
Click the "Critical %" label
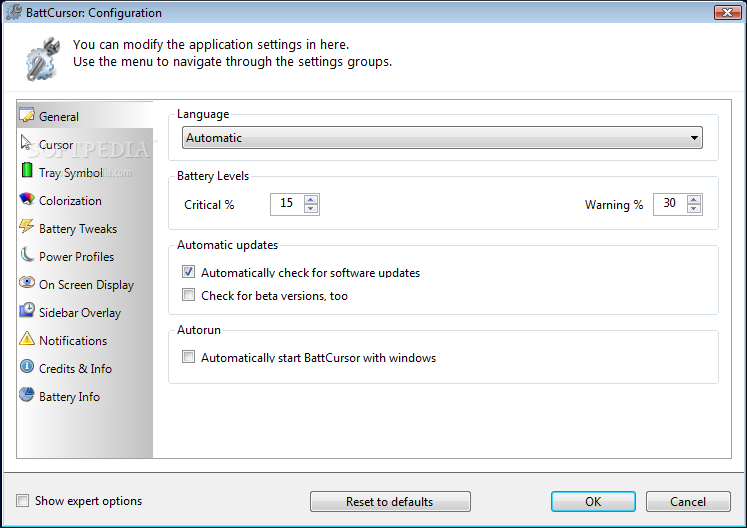[209, 204]
